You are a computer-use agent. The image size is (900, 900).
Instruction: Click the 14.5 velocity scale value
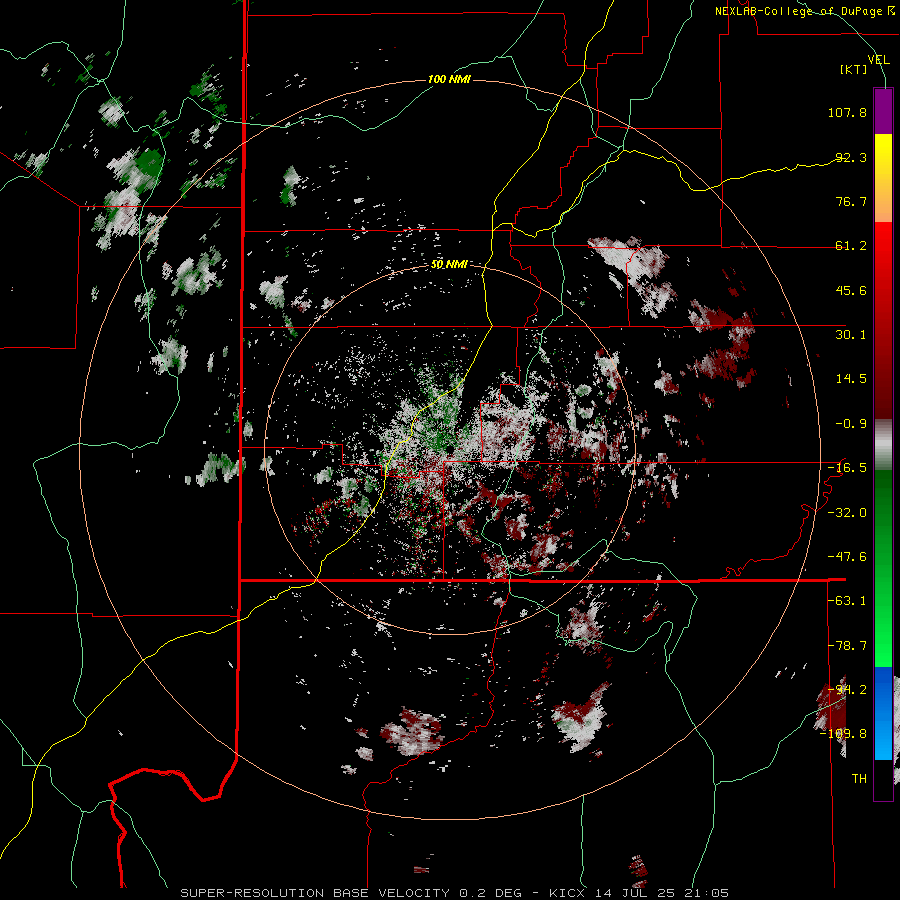coord(851,379)
